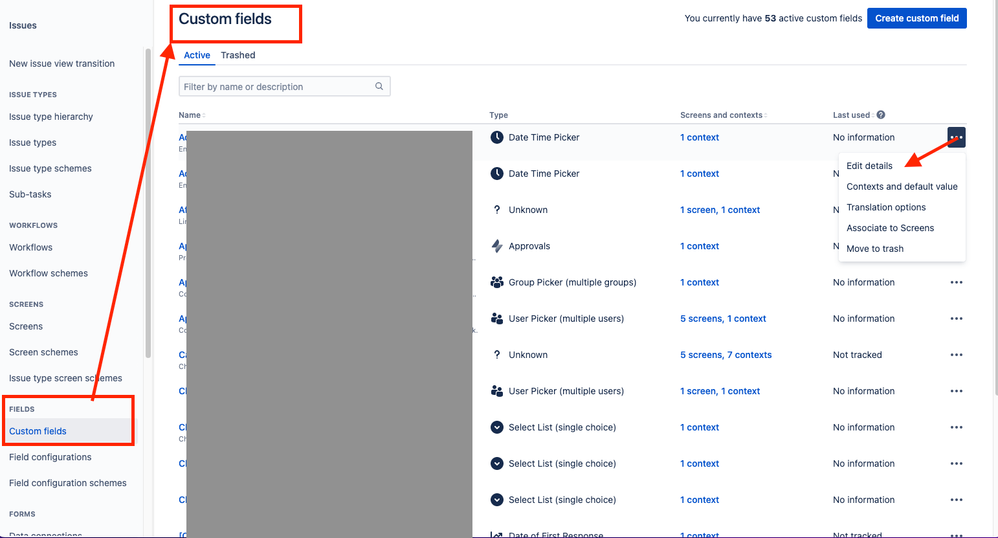998x538 pixels.
Task: Open more actions for User Picker 1 screen, 1 context row
Action: coord(956,392)
